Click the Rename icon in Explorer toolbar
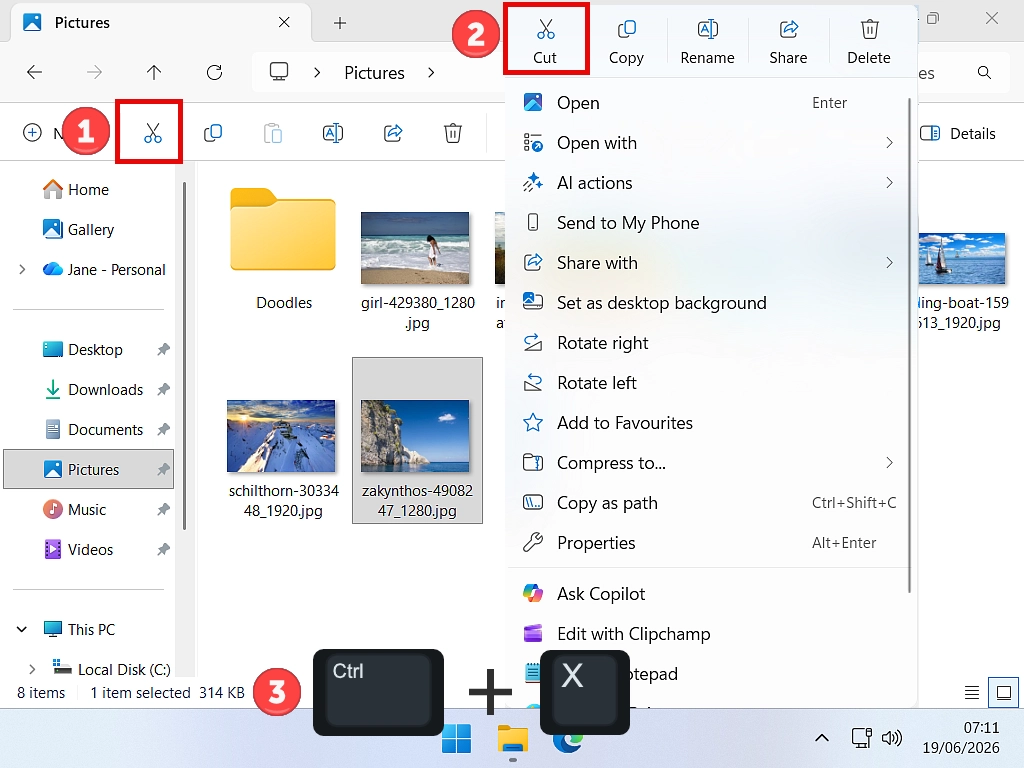The image size is (1024, 768). 333,133
